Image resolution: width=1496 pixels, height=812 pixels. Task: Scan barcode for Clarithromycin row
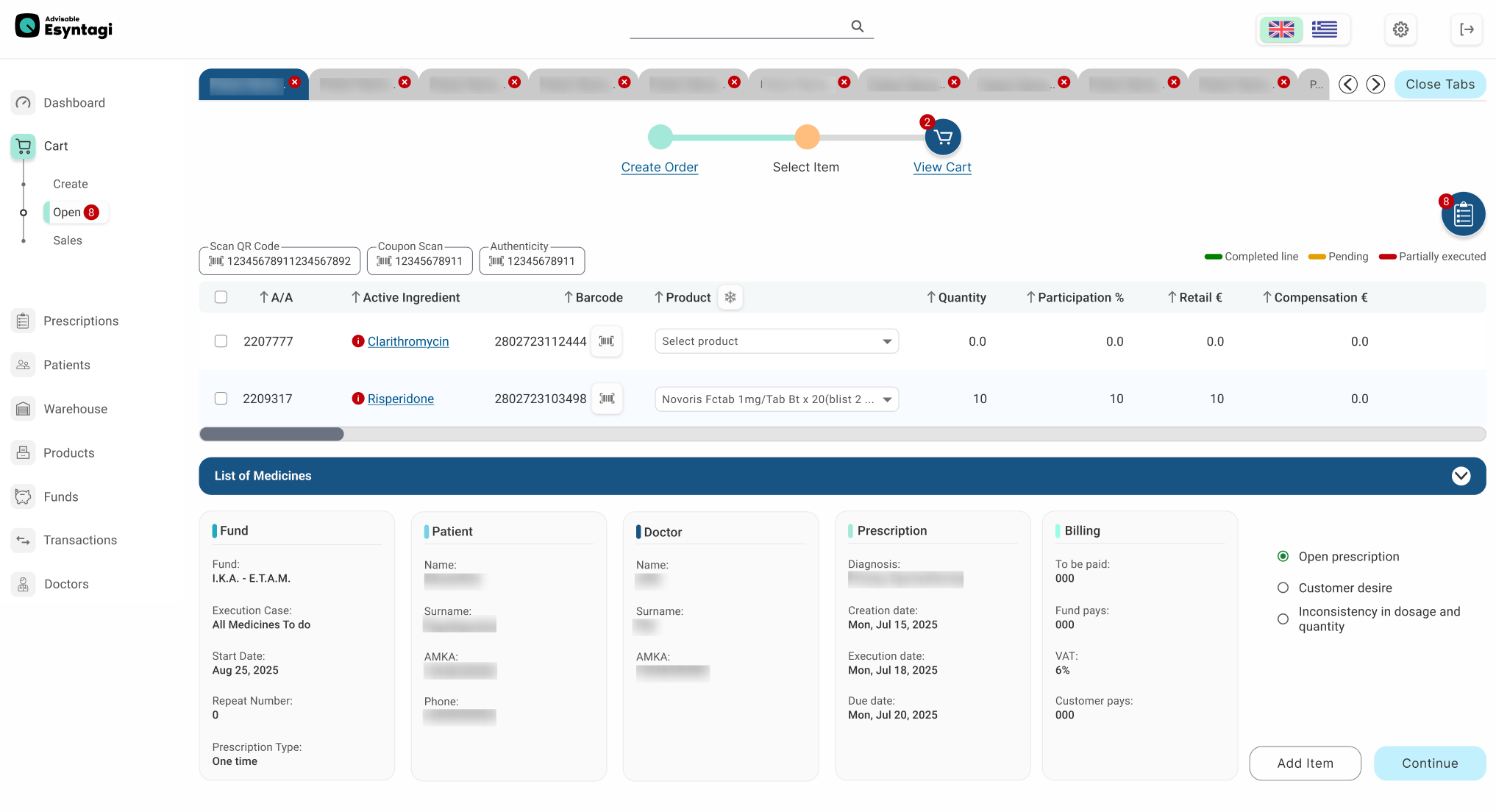click(x=607, y=341)
